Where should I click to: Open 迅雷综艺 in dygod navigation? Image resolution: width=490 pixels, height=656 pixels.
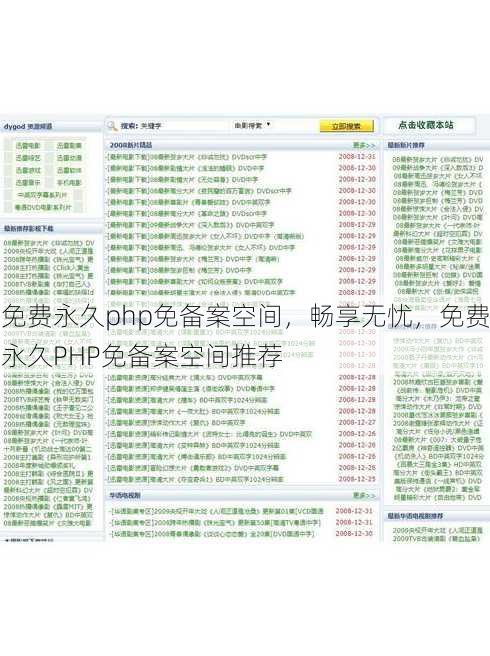[28, 158]
